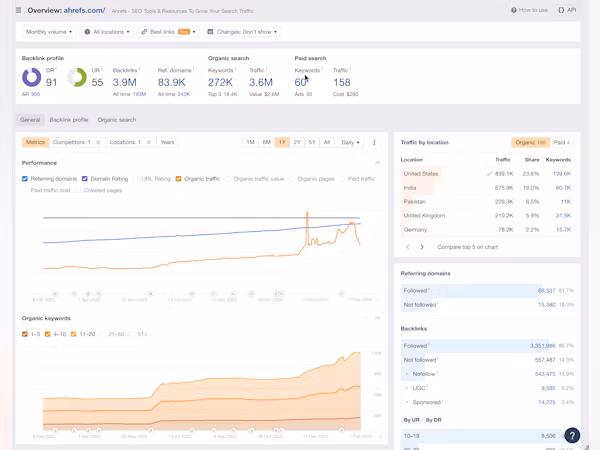Set chart range to 1Y
The height and width of the screenshot is (450, 600).
click(282, 142)
